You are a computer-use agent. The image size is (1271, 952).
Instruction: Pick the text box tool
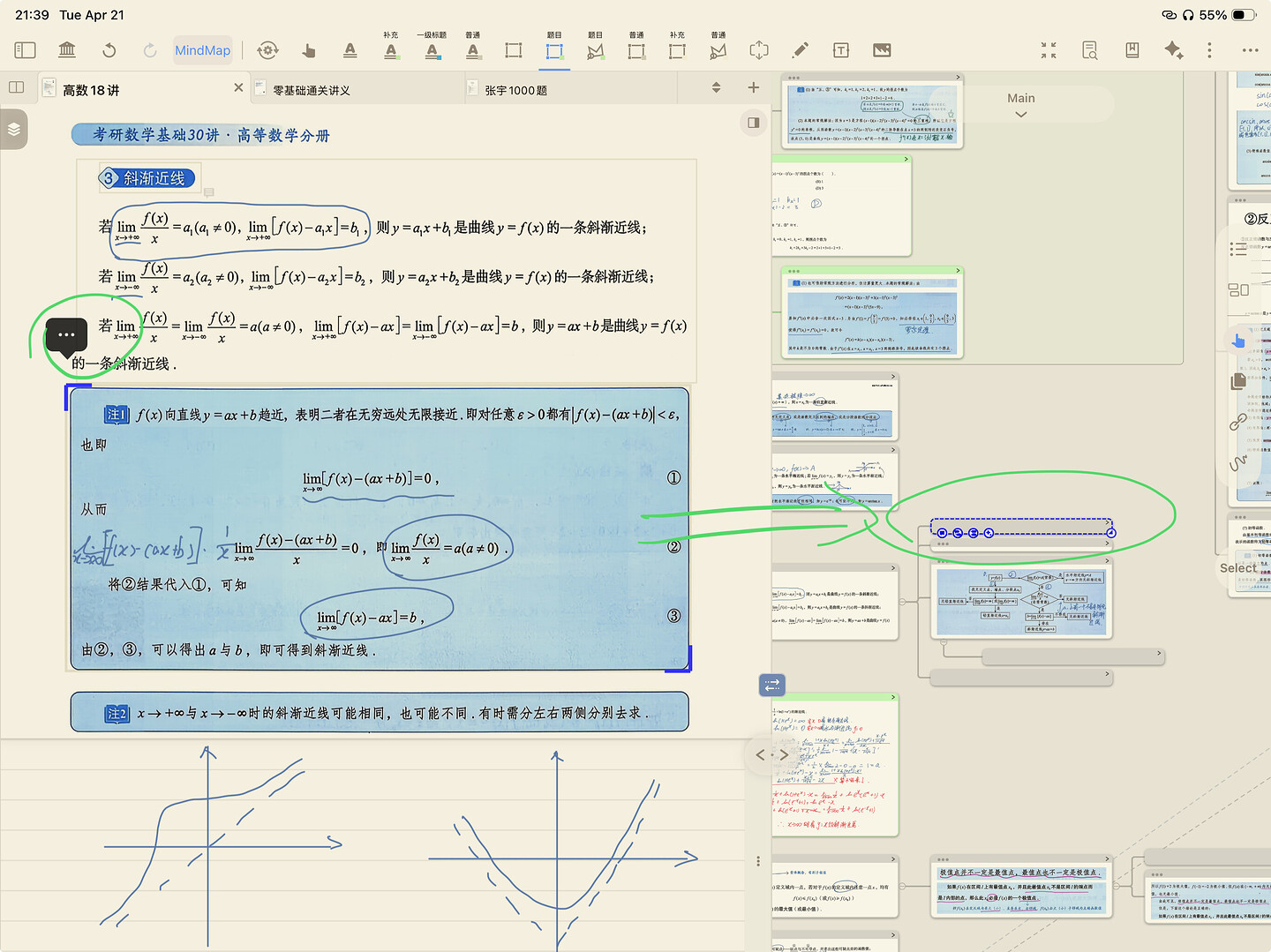coord(841,50)
